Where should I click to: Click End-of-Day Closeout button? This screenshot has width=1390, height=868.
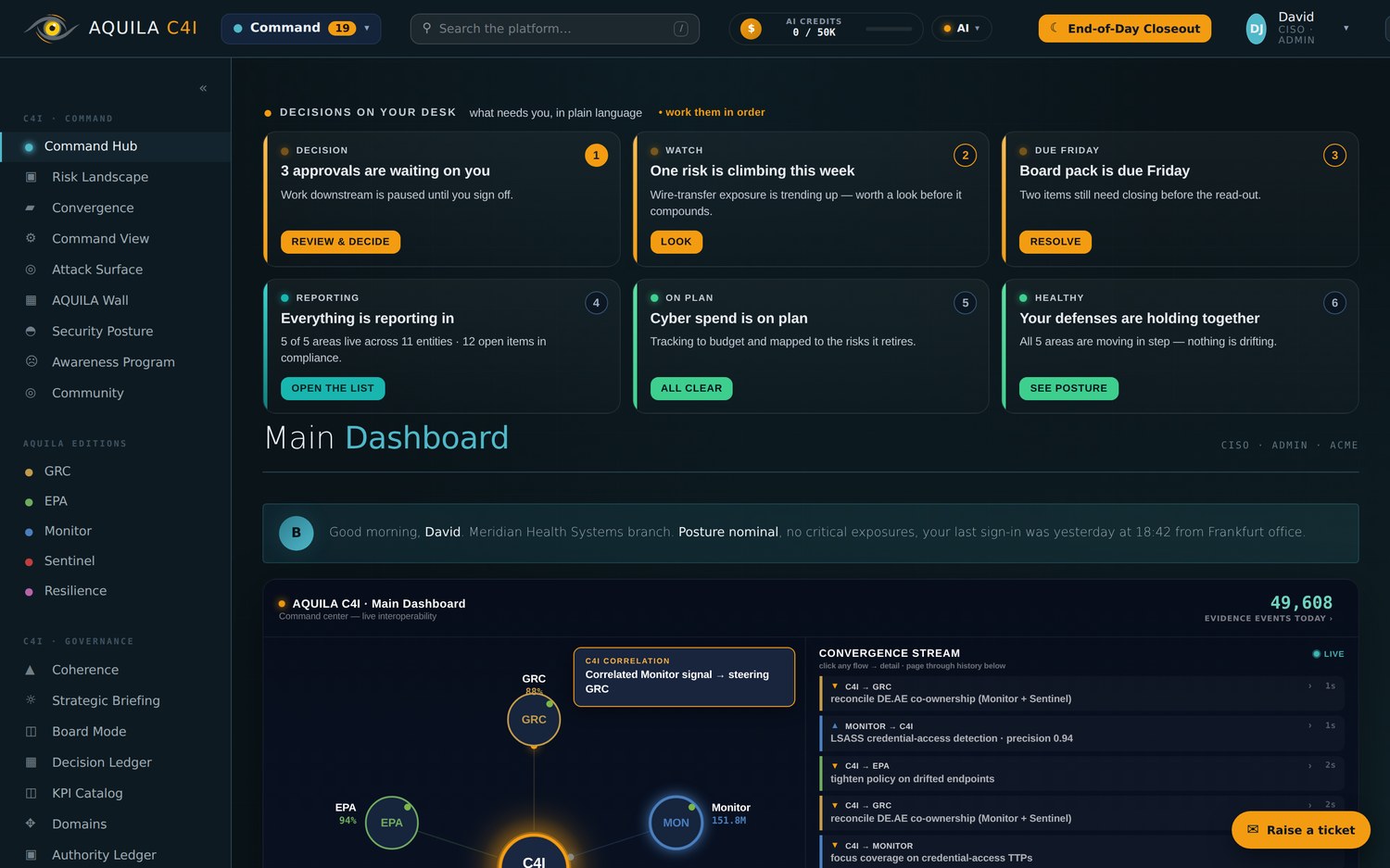(x=1125, y=29)
